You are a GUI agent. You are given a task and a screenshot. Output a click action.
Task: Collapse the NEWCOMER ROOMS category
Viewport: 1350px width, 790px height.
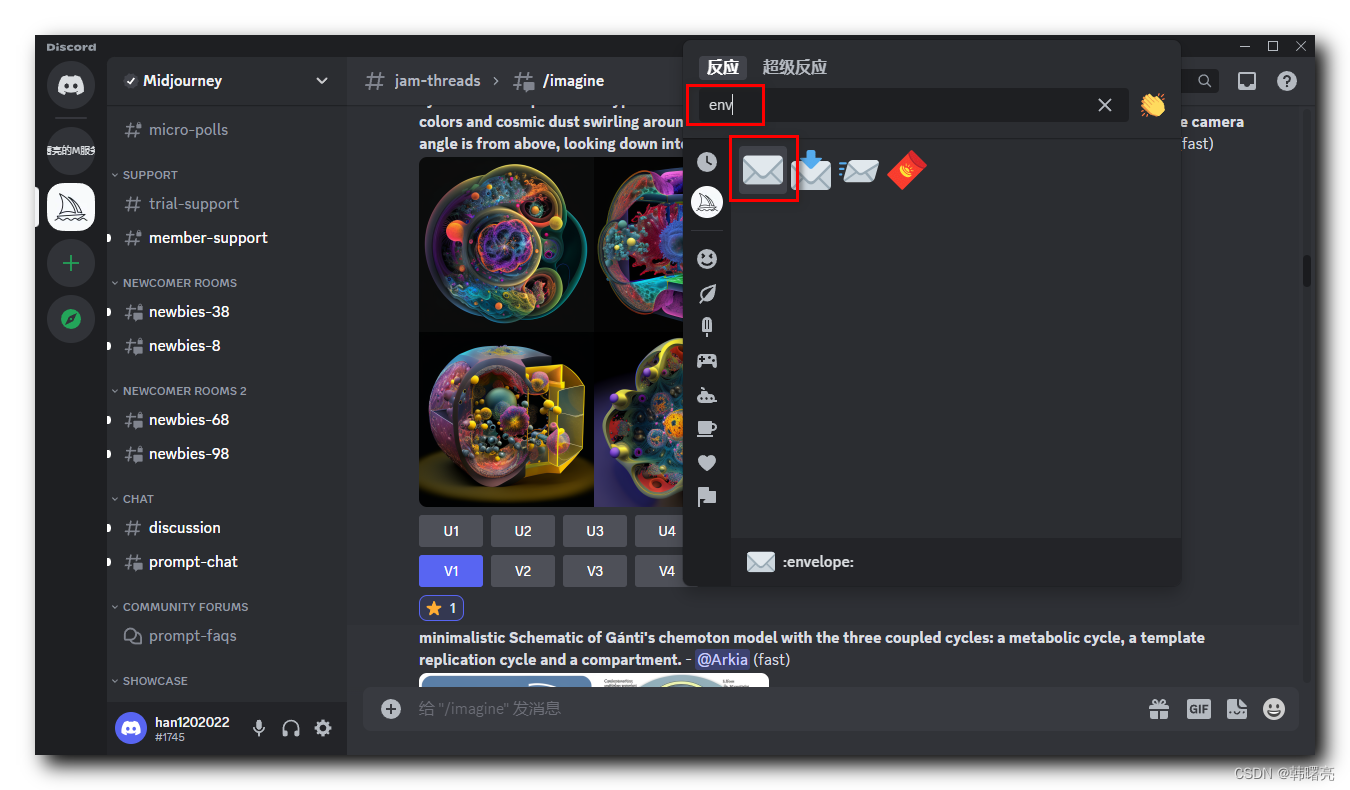coord(174,283)
